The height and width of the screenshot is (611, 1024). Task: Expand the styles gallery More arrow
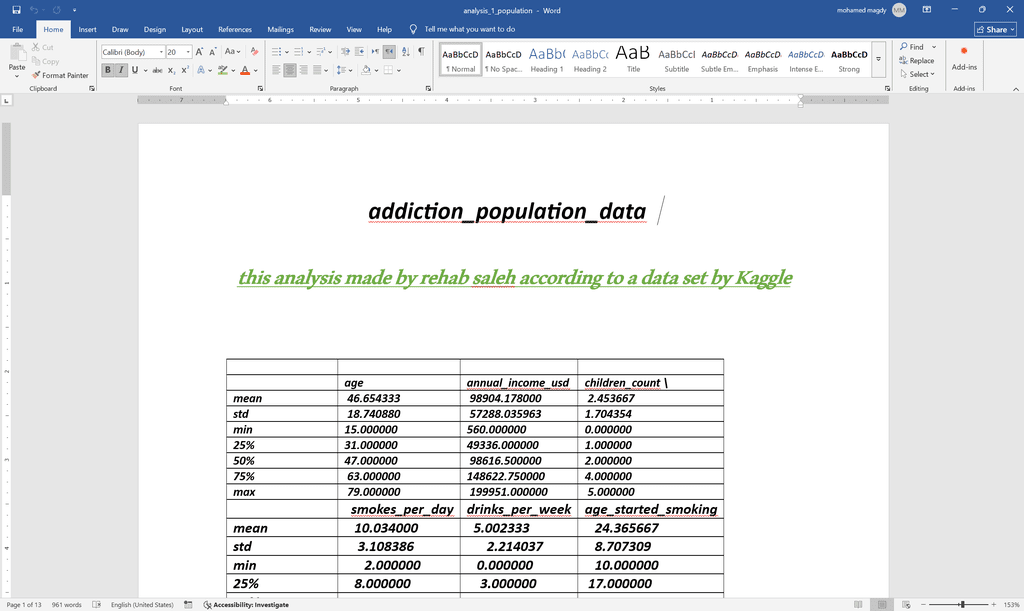tap(878, 59)
